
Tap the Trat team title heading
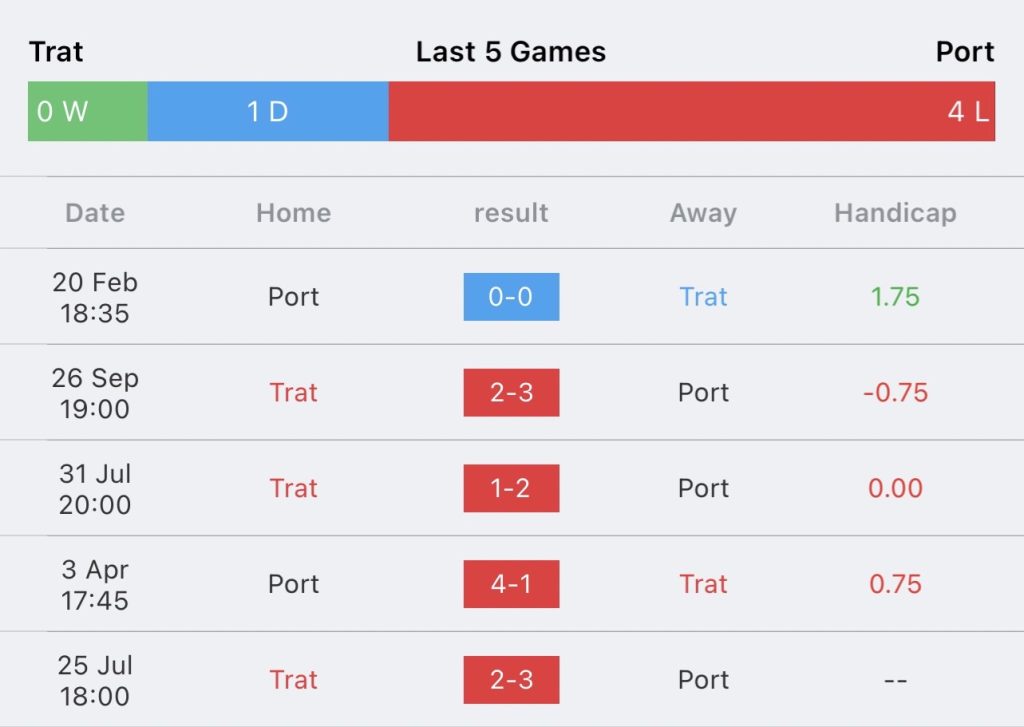pyautogui.click(x=56, y=52)
